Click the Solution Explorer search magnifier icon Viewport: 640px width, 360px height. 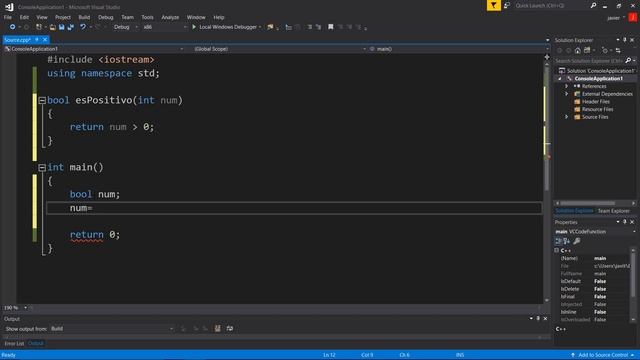pyautogui.click(x=628, y=61)
